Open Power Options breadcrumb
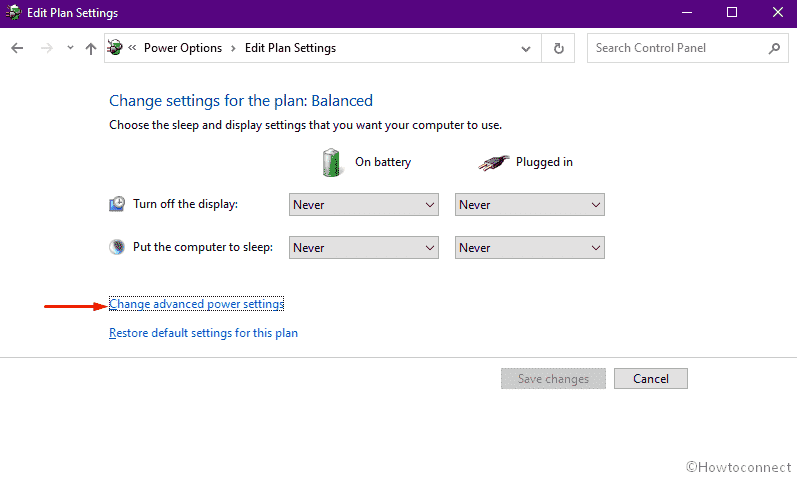The height and width of the screenshot is (480, 797). pyautogui.click(x=183, y=48)
